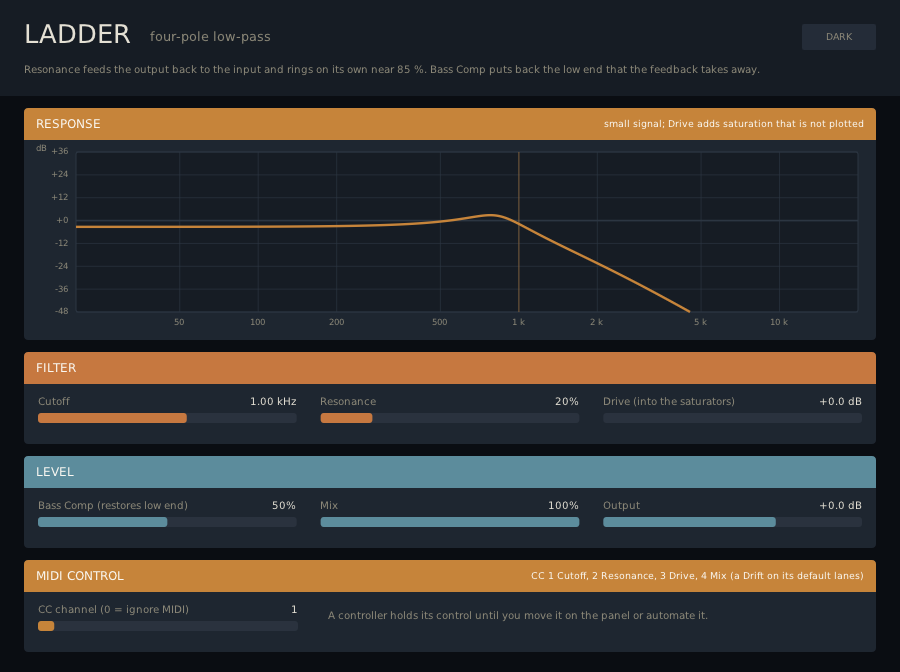The width and height of the screenshot is (900, 672).
Task: Click the '5 k' frequency axis label
Action: tap(700, 322)
